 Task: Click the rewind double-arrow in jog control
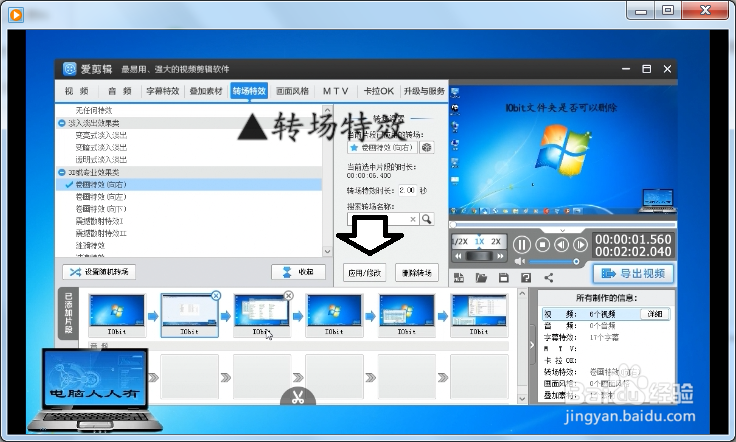coord(458,256)
